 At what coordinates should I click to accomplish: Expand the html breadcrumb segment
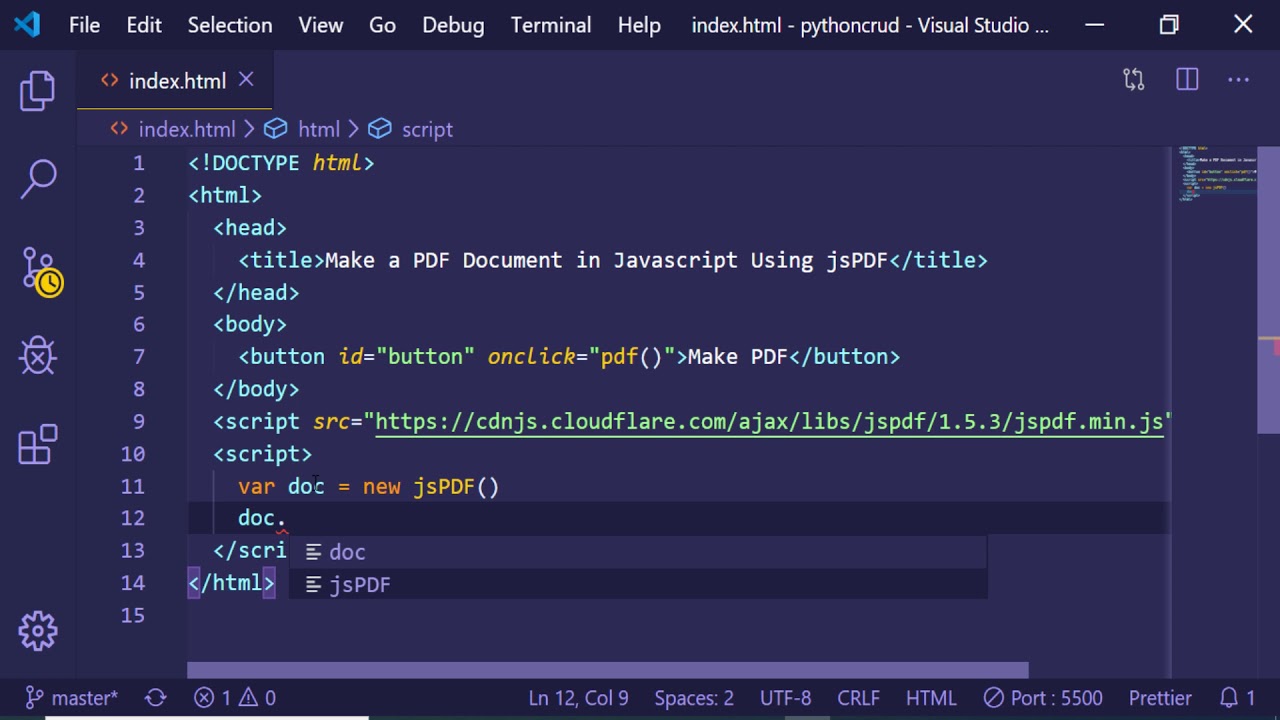pyautogui.click(x=318, y=129)
